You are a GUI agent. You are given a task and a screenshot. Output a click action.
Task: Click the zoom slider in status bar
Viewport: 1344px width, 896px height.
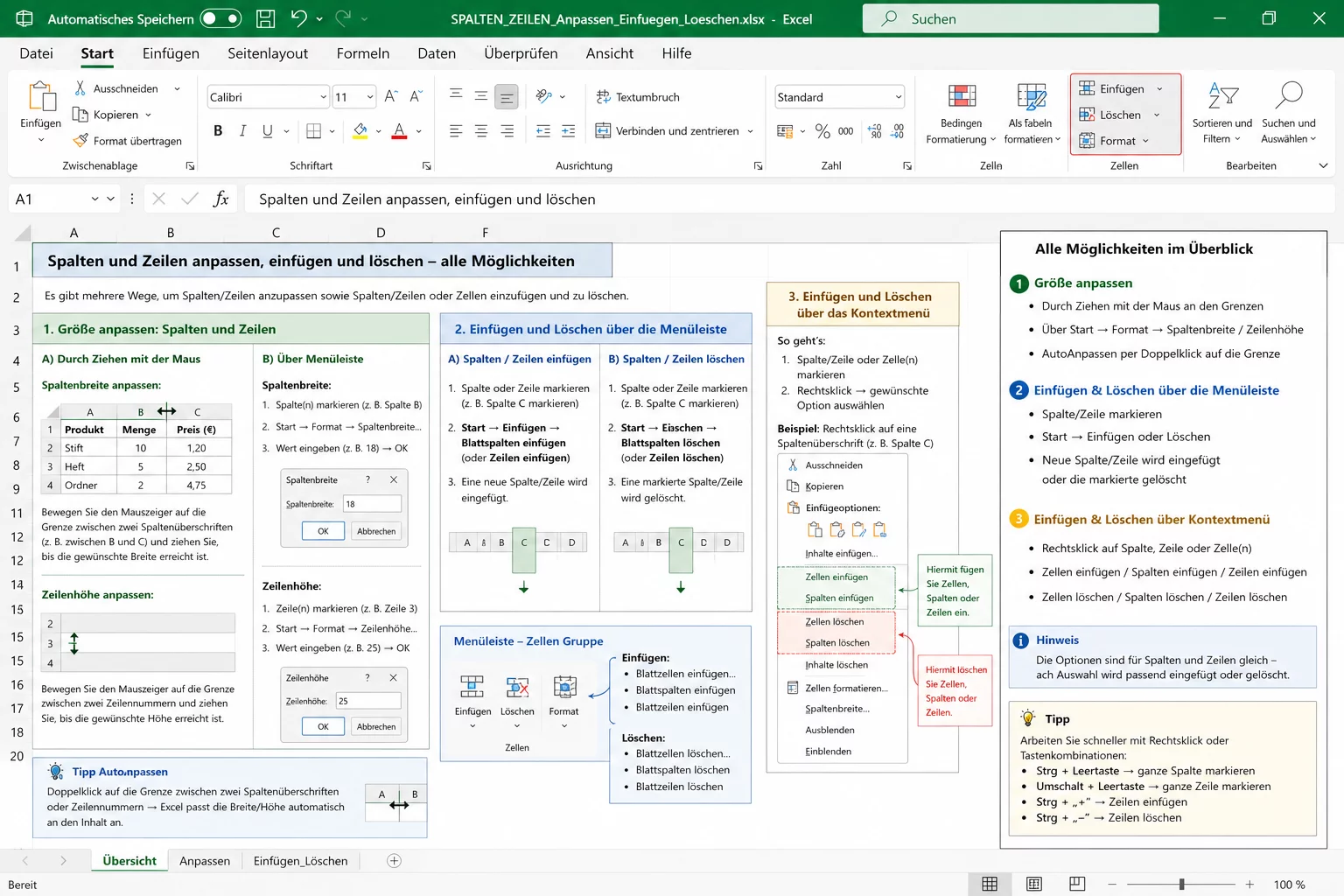[1181, 885]
